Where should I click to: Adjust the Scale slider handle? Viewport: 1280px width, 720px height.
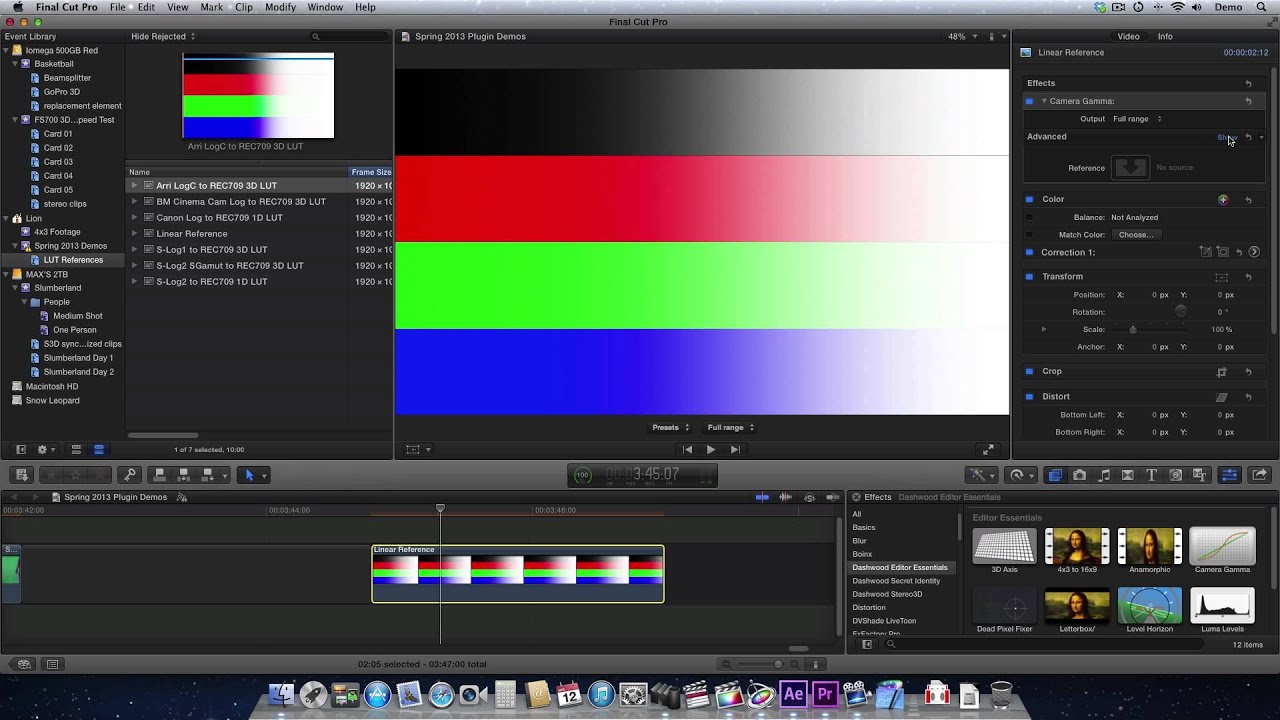pos(1132,330)
